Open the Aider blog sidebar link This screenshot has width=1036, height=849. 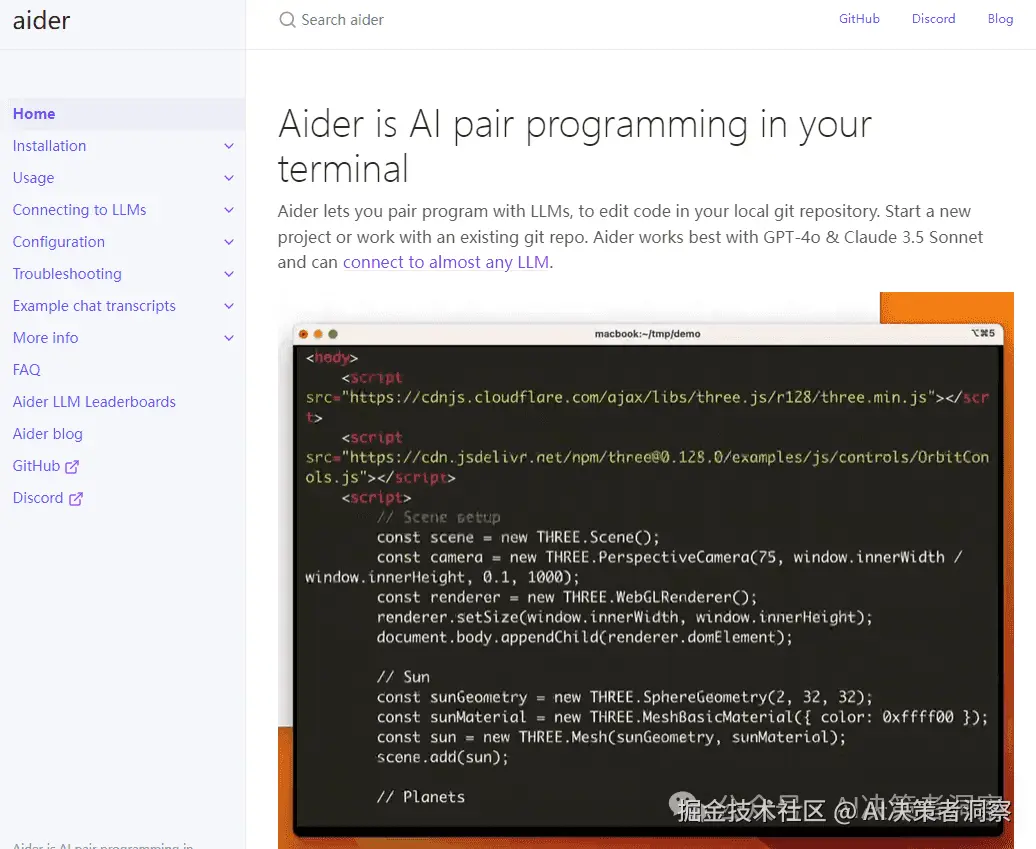tap(48, 434)
